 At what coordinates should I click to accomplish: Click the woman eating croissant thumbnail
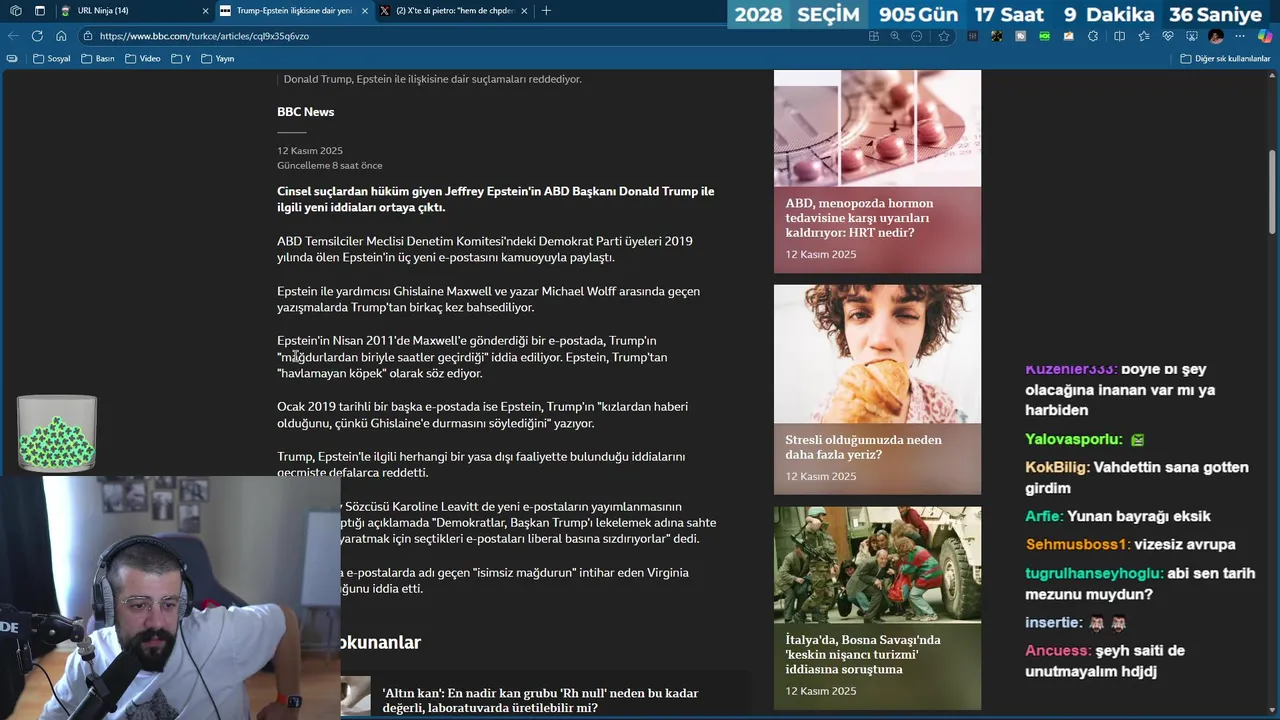tap(877, 354)
